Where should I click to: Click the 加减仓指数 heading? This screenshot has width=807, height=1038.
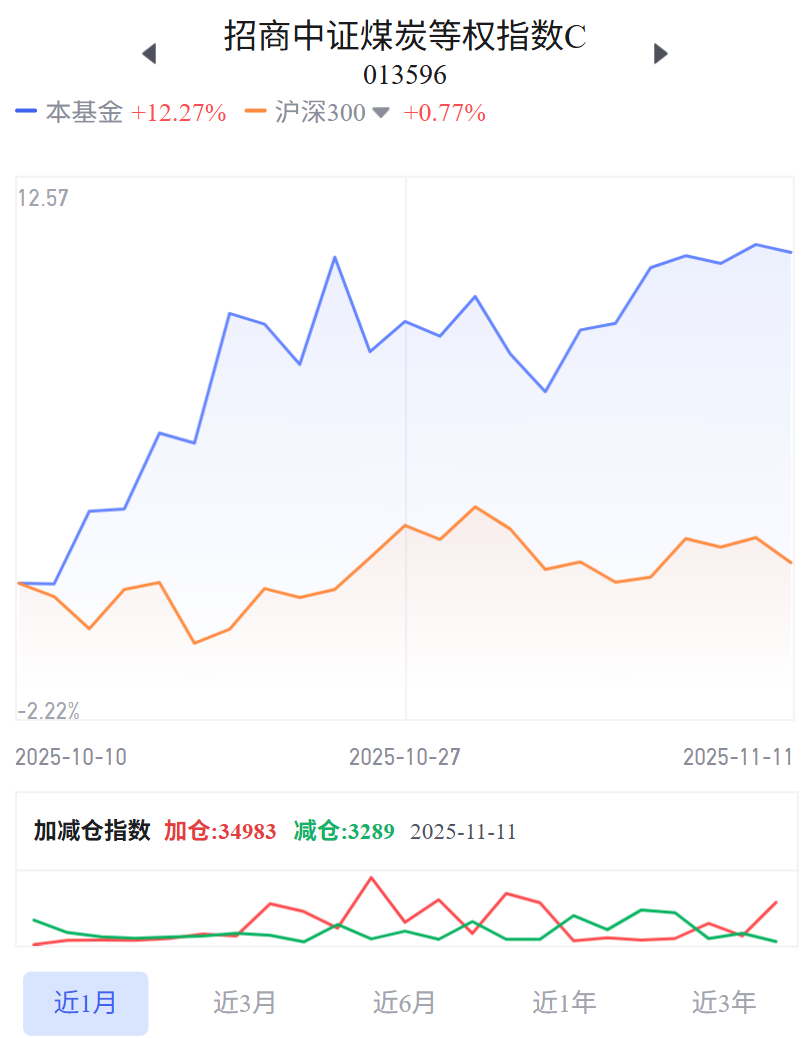(x=92, y=831)
